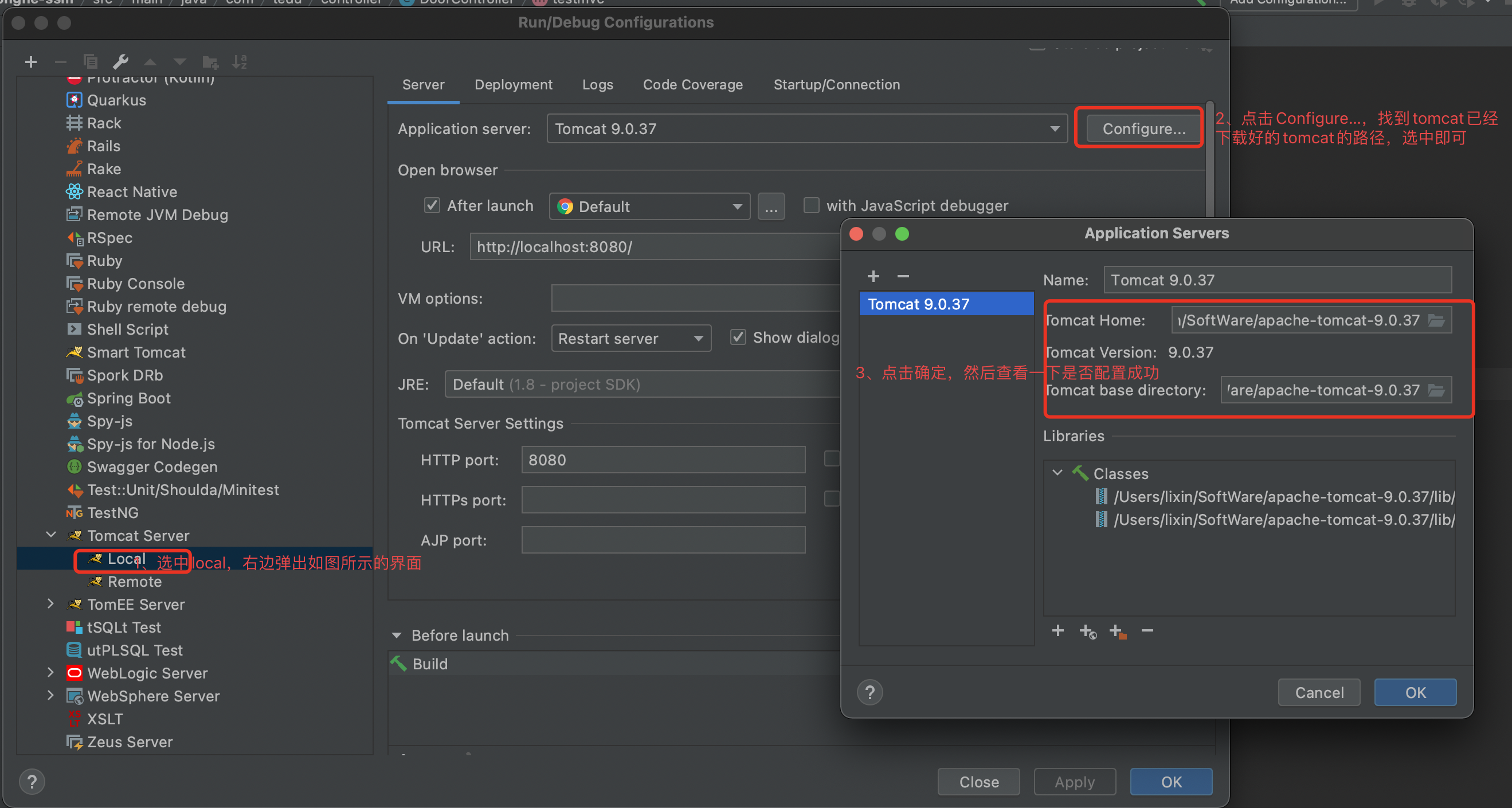The width and height of the screenshot is (1512, 808).
Task: Click the remove library minus icon
Action: 1147,631
